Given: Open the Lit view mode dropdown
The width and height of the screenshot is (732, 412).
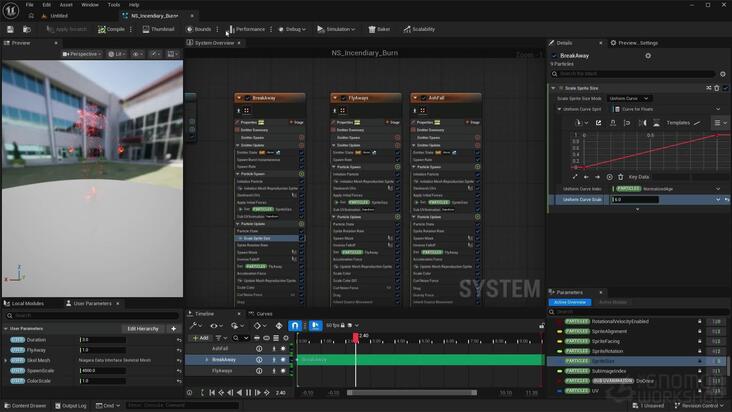Looking at the screenshot, I should pos(117,54).
